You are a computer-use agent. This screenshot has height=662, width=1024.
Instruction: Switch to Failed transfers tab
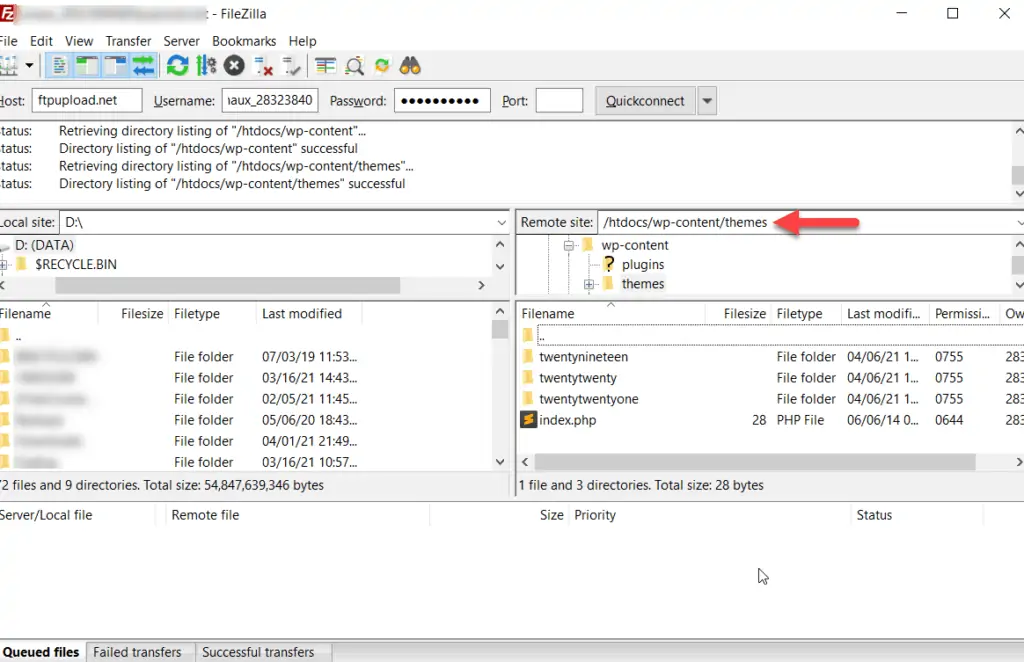(x=137, y=652)
